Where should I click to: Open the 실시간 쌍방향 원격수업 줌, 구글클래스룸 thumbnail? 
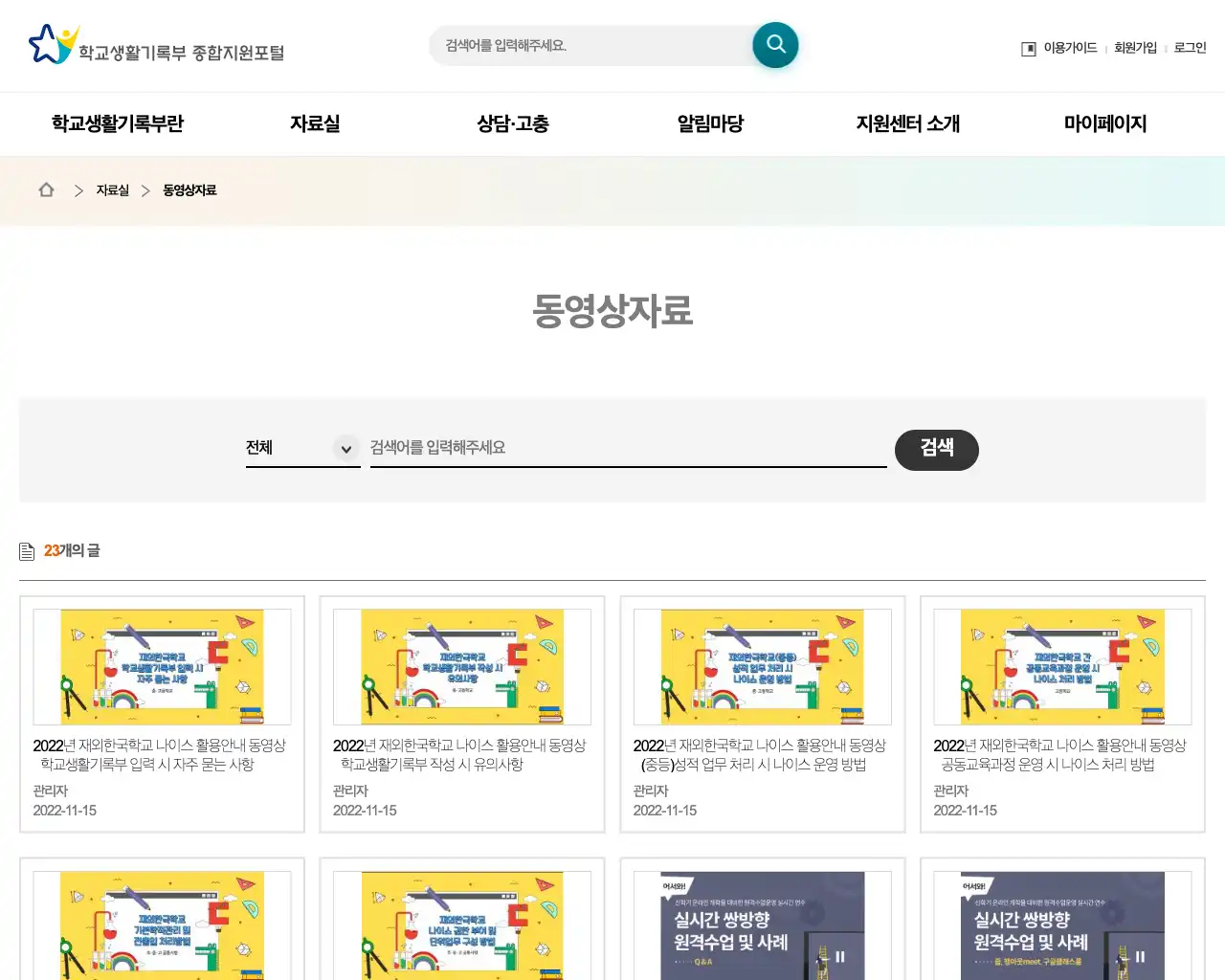(x=1062, y=925)
